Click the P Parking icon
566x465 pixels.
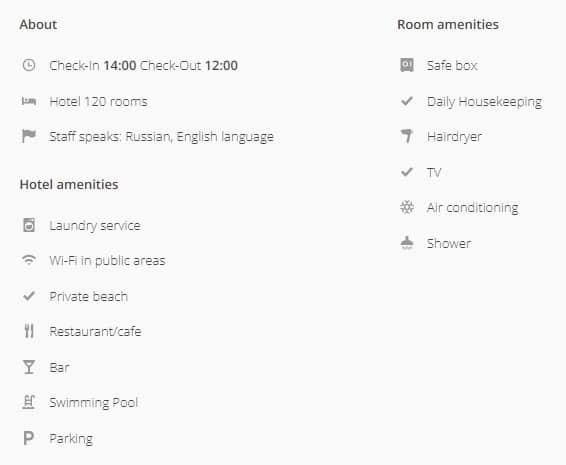(x=29, y=438)
